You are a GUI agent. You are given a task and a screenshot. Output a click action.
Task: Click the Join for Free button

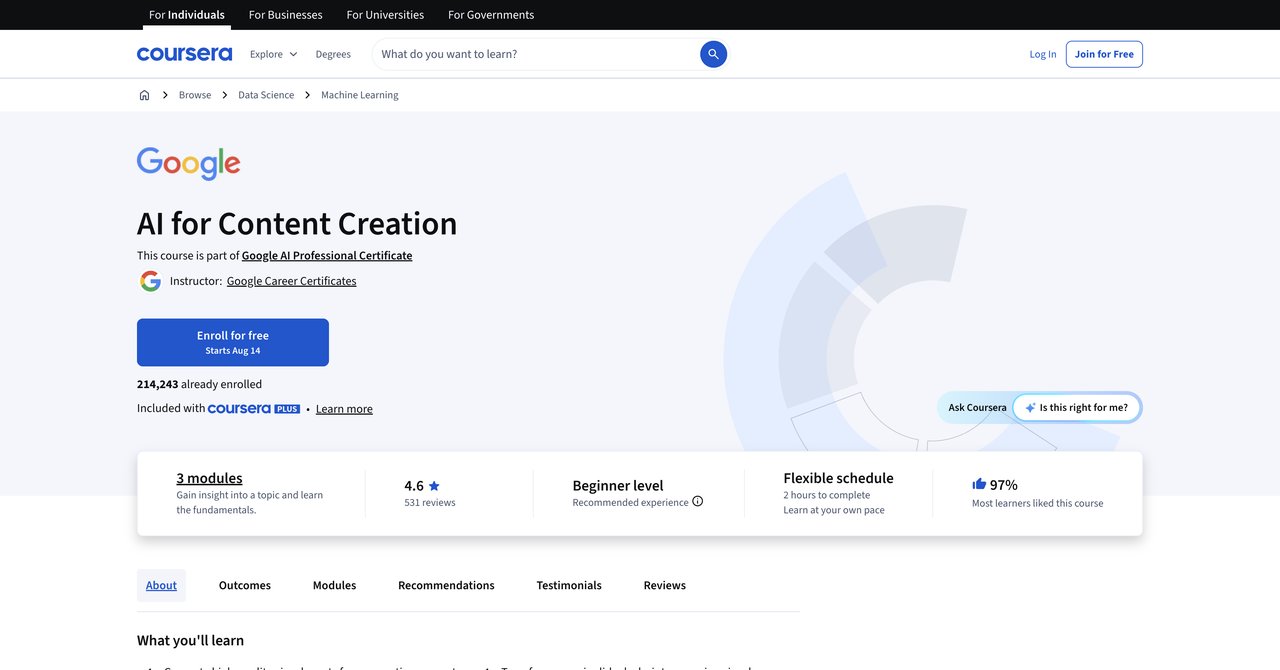[x=1104, y=54]
